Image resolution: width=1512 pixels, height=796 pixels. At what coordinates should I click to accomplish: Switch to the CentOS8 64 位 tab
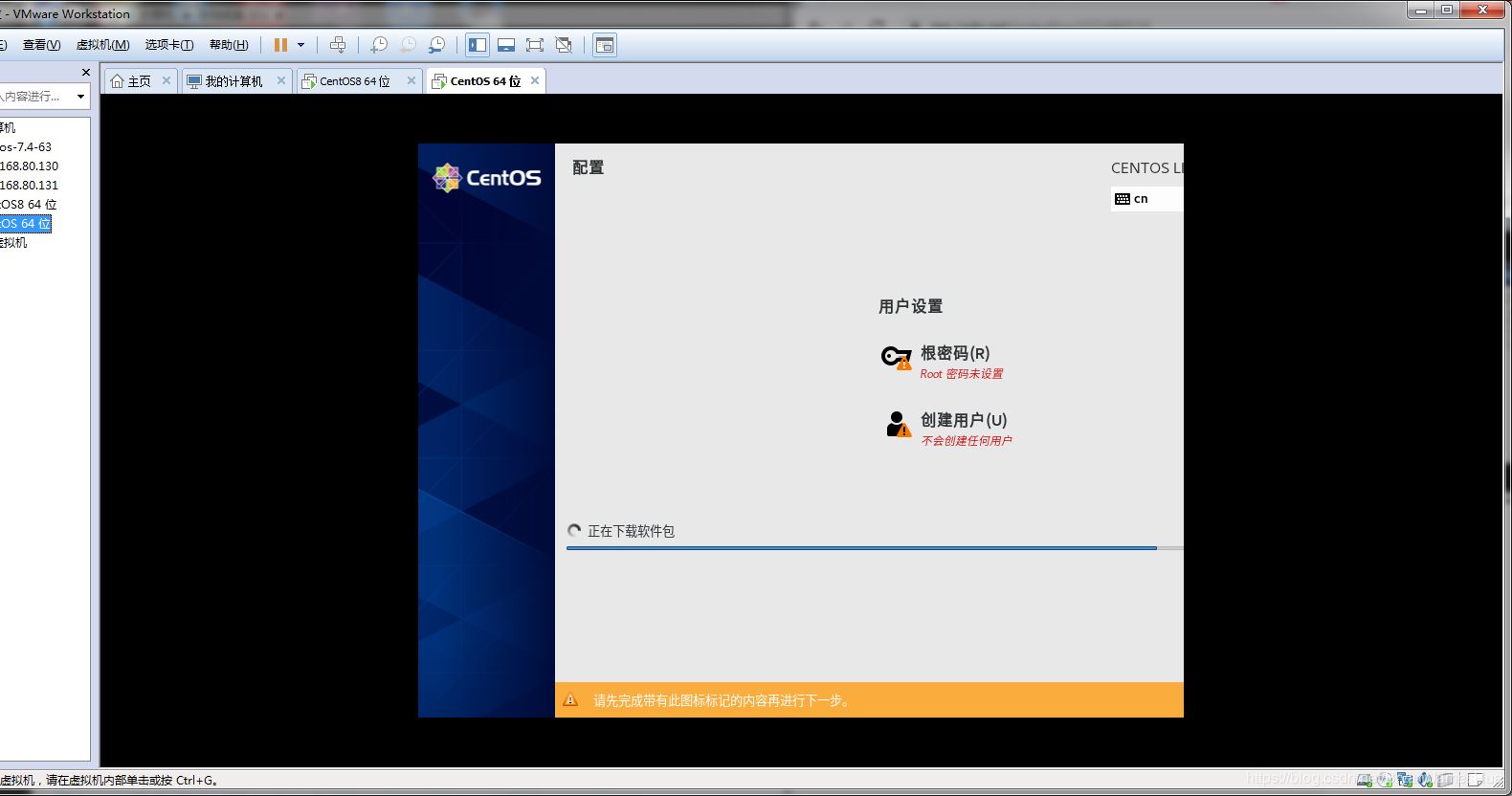354,81
